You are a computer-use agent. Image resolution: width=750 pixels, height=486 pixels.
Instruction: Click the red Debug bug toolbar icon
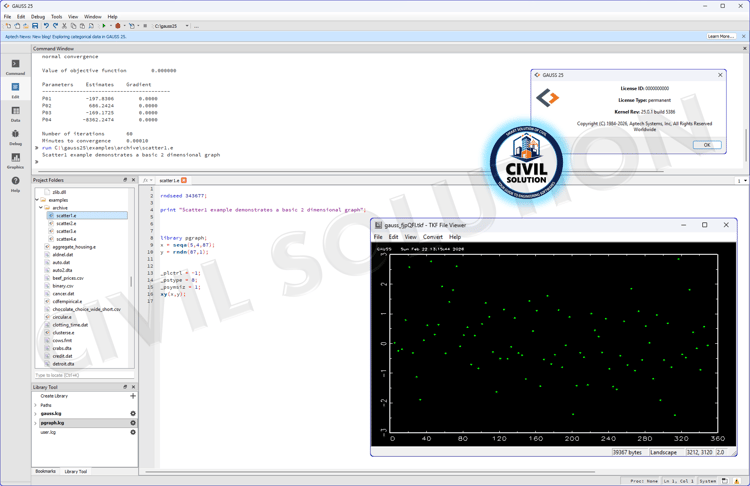[118, 26]
